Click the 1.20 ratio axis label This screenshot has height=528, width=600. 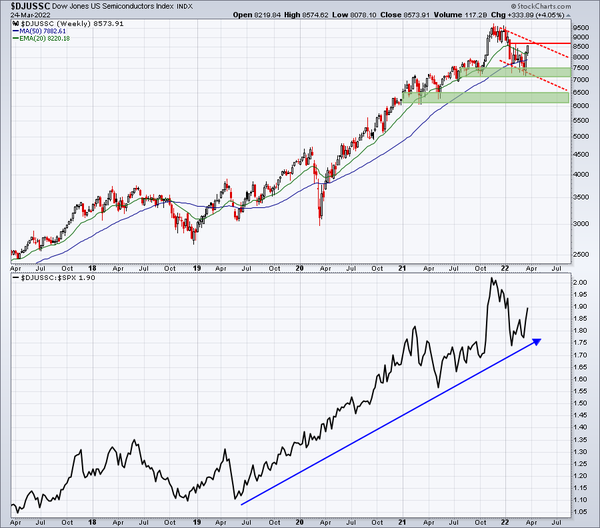pyautogui.click(x=580, y=476)
